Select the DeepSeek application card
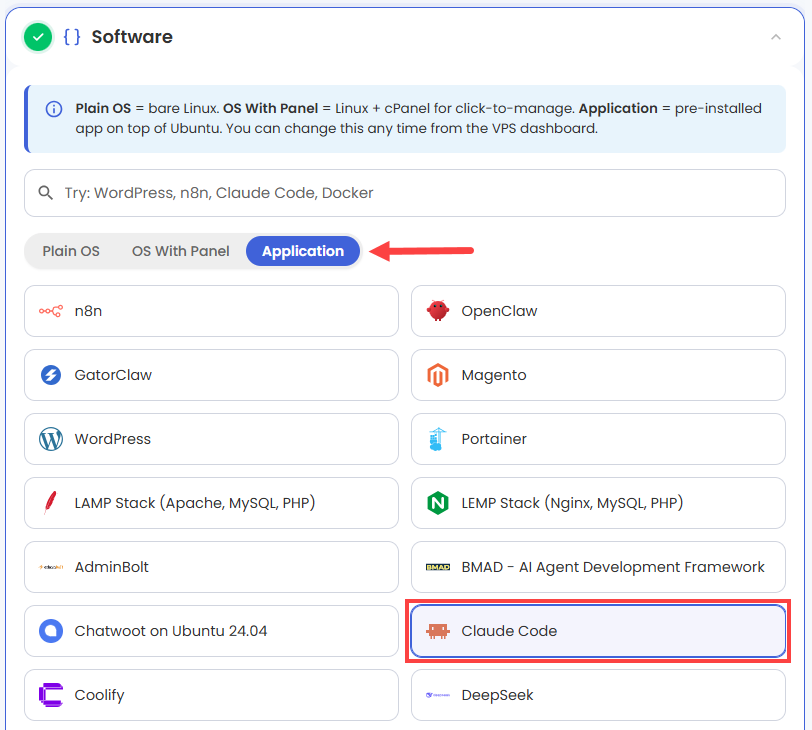The height and width of the screenshot is (730, 812). [598, 695]
